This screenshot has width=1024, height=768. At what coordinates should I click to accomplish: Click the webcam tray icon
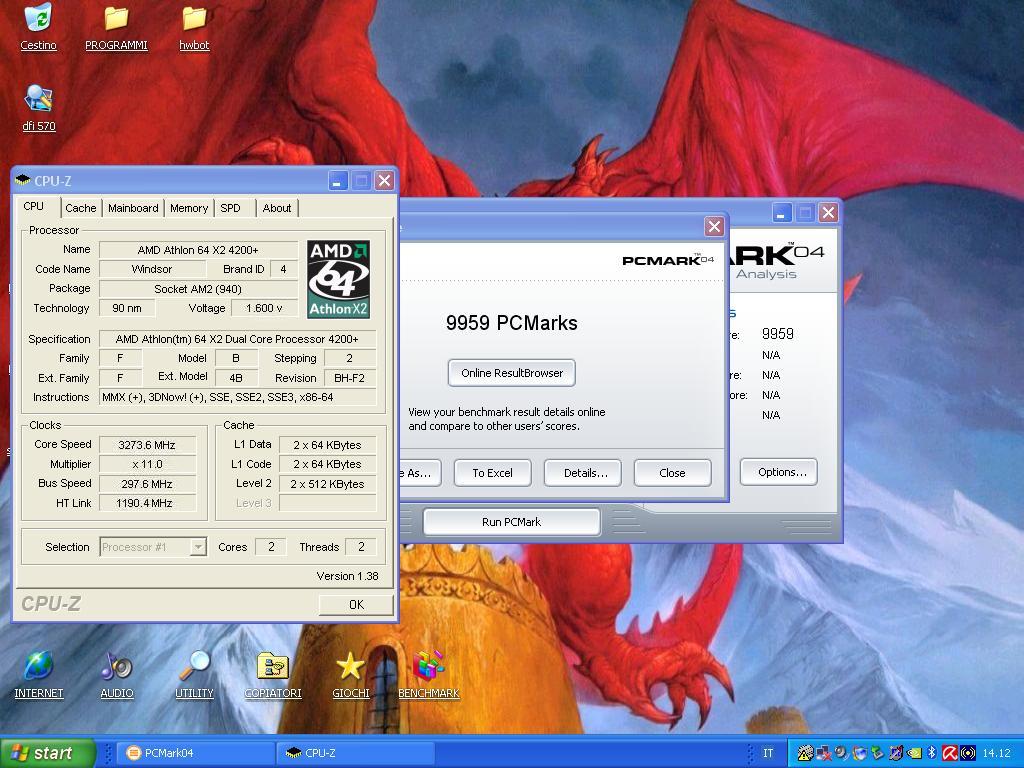[x=841, y=753]
